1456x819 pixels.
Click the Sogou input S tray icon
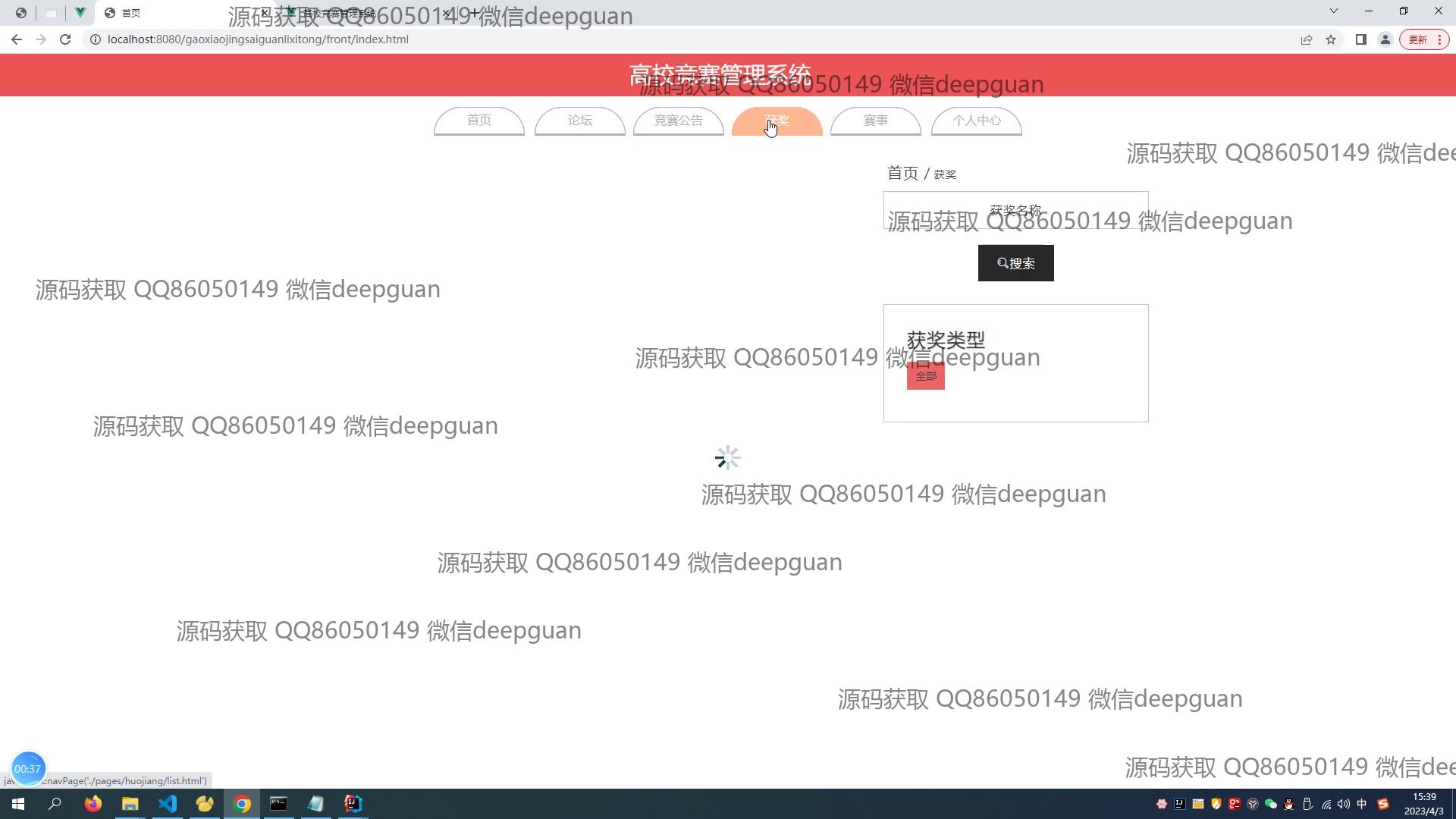click(1383, 804)
